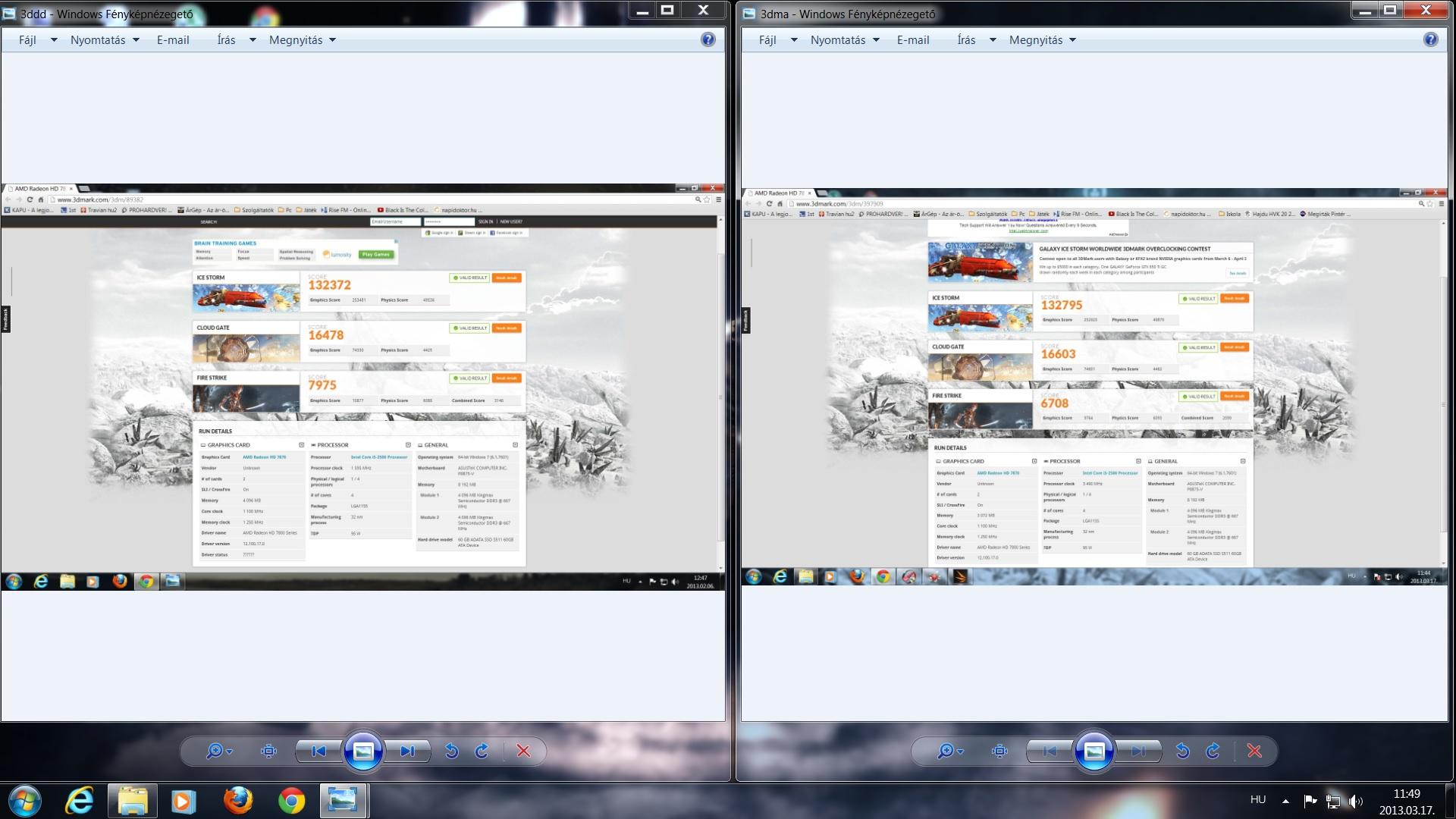Rotate counterclockwise in the 3dma window
1456x819 pixels.
(1182, 751)
